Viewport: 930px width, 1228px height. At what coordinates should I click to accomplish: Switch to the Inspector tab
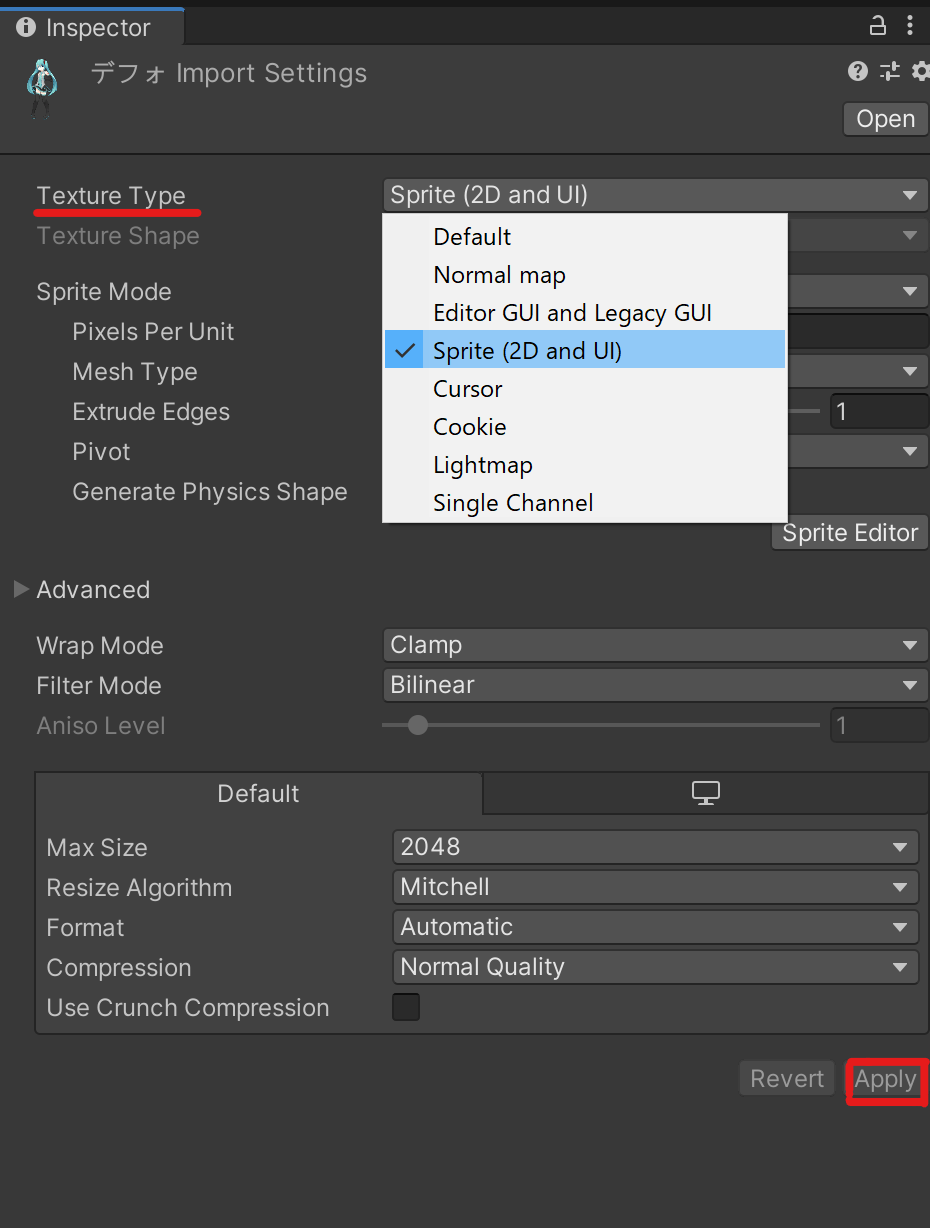click(x=92, y=27)
